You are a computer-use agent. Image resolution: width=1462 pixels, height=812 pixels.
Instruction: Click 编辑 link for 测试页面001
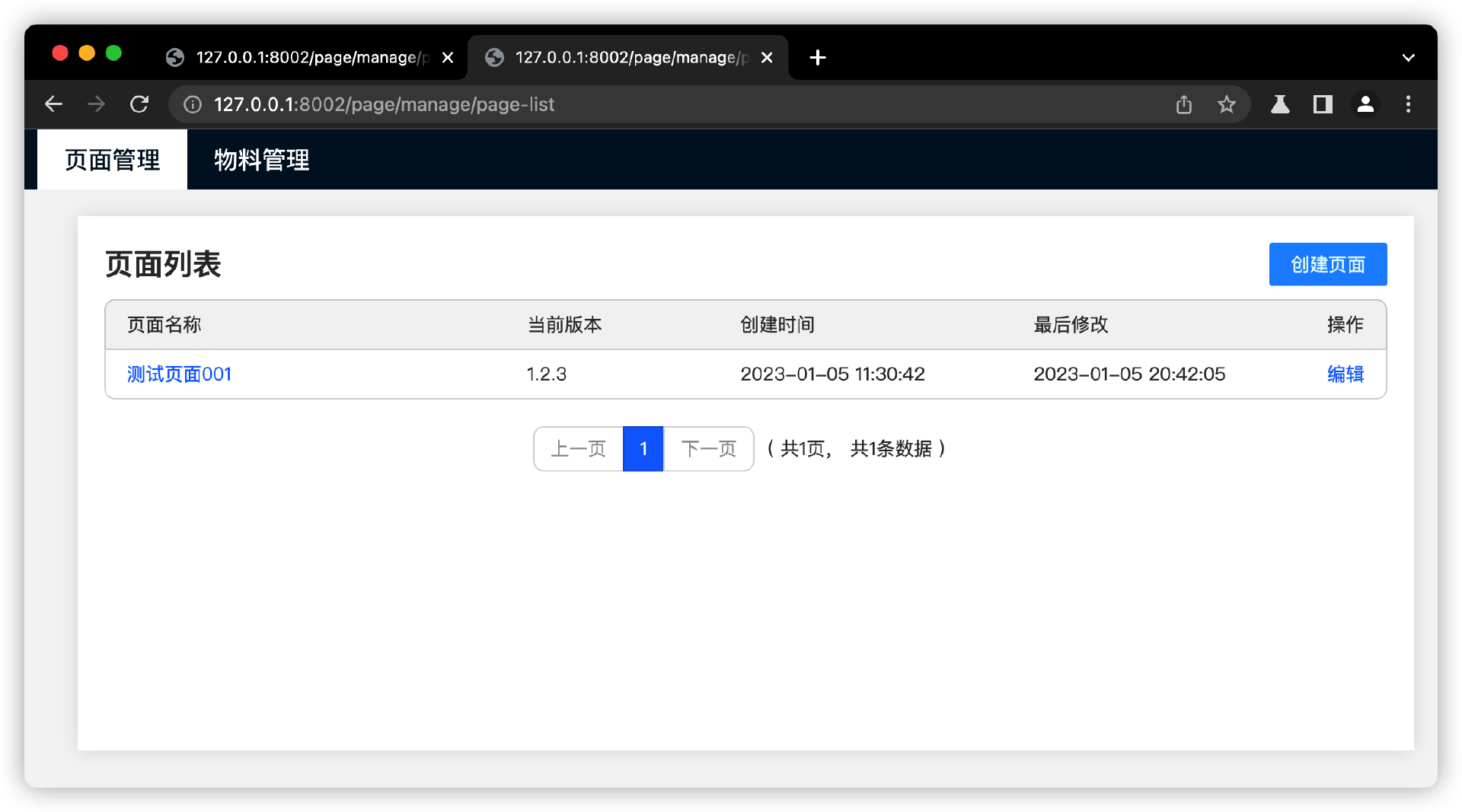coord(1345,374)
